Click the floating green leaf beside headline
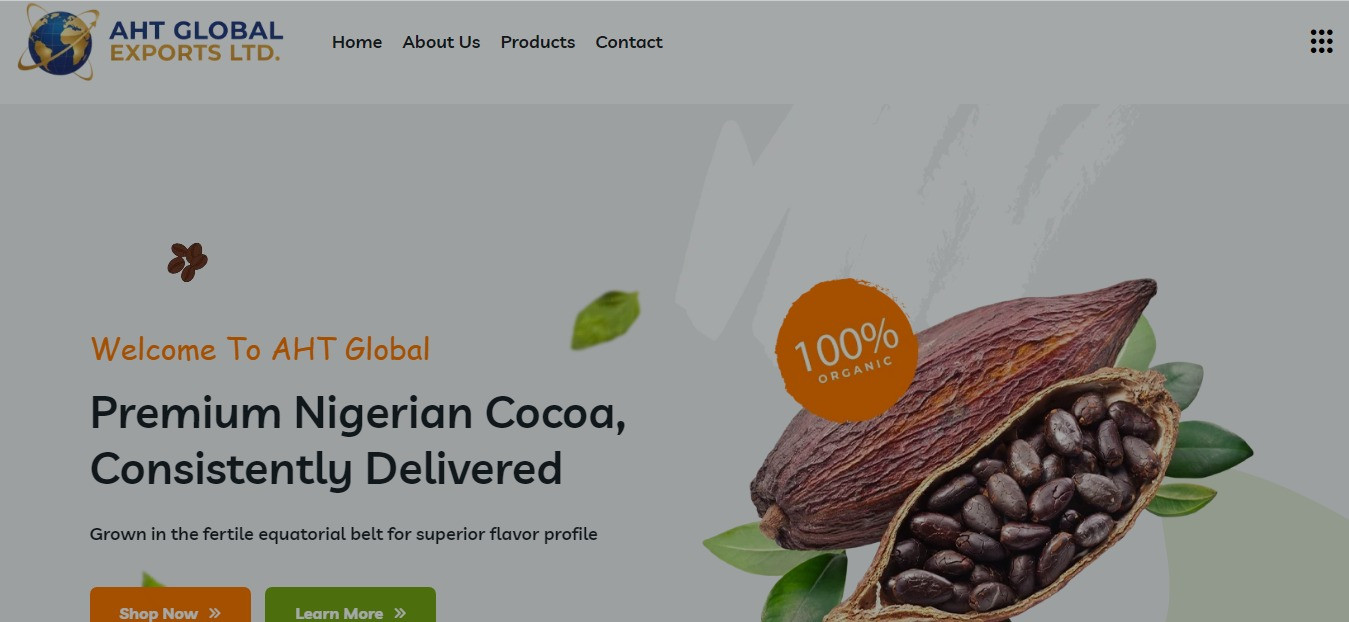The height and width of the screenshot is (622, 1349). [605, 320]
